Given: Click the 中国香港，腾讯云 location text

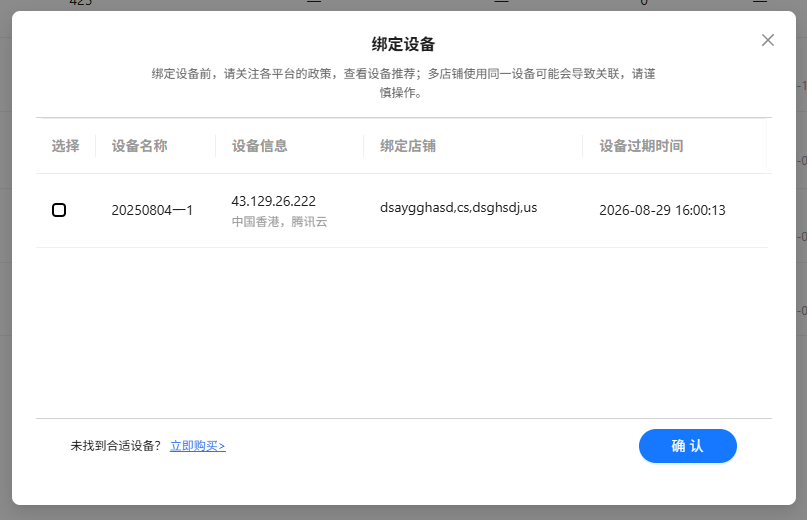Looking at the screenshot, I should point(279,222).
